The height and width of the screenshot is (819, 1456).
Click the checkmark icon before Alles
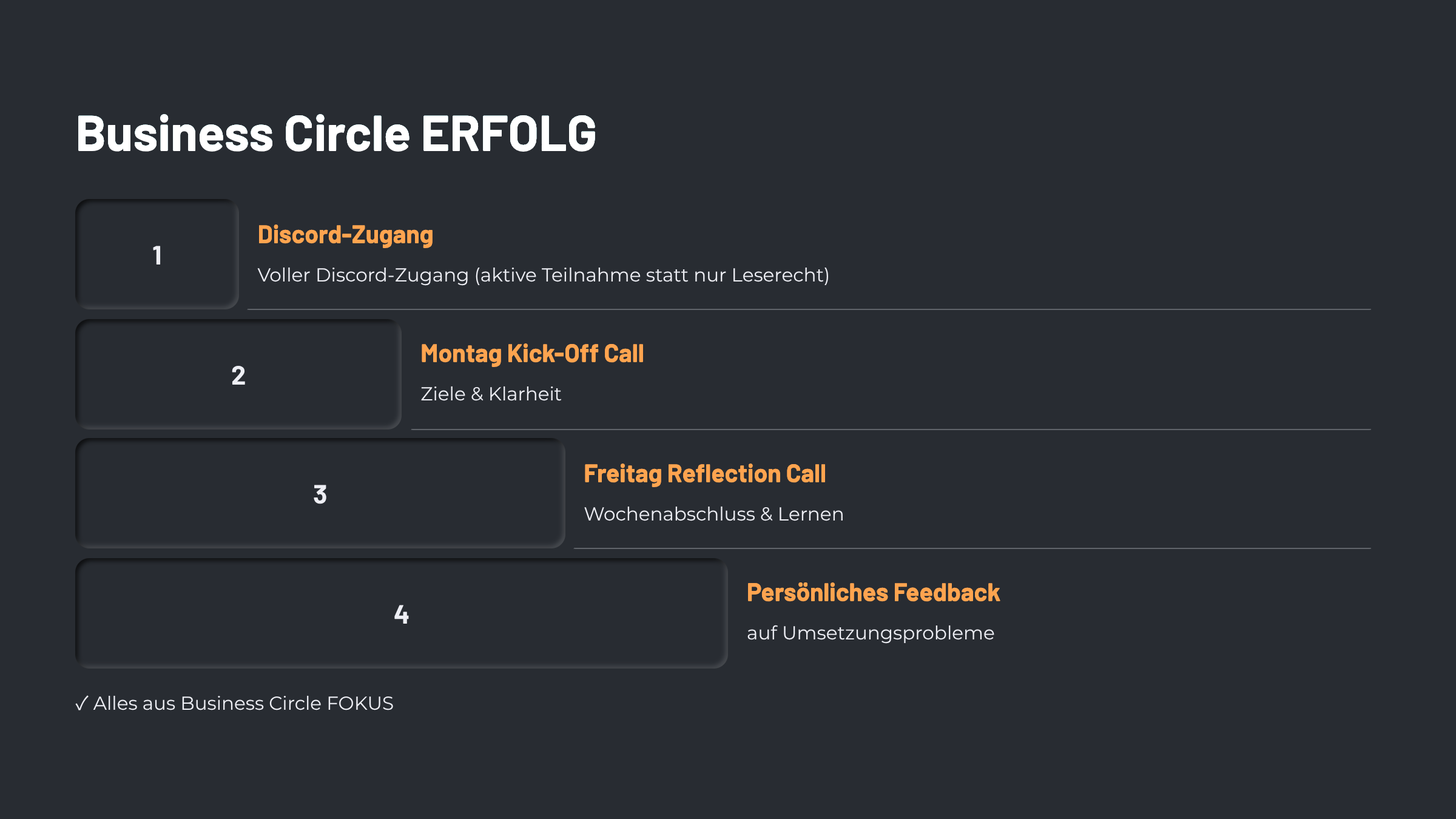(x=81, y=704)
